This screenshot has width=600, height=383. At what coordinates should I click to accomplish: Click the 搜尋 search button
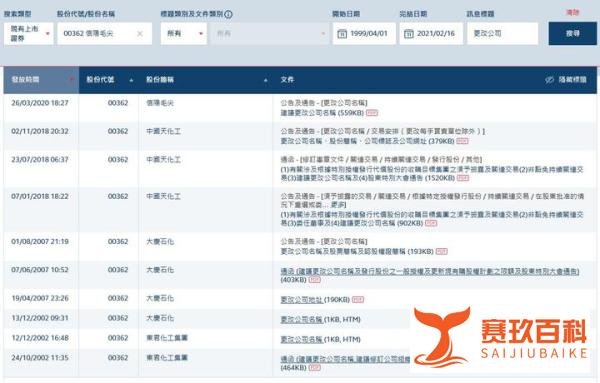pos(572,34)
